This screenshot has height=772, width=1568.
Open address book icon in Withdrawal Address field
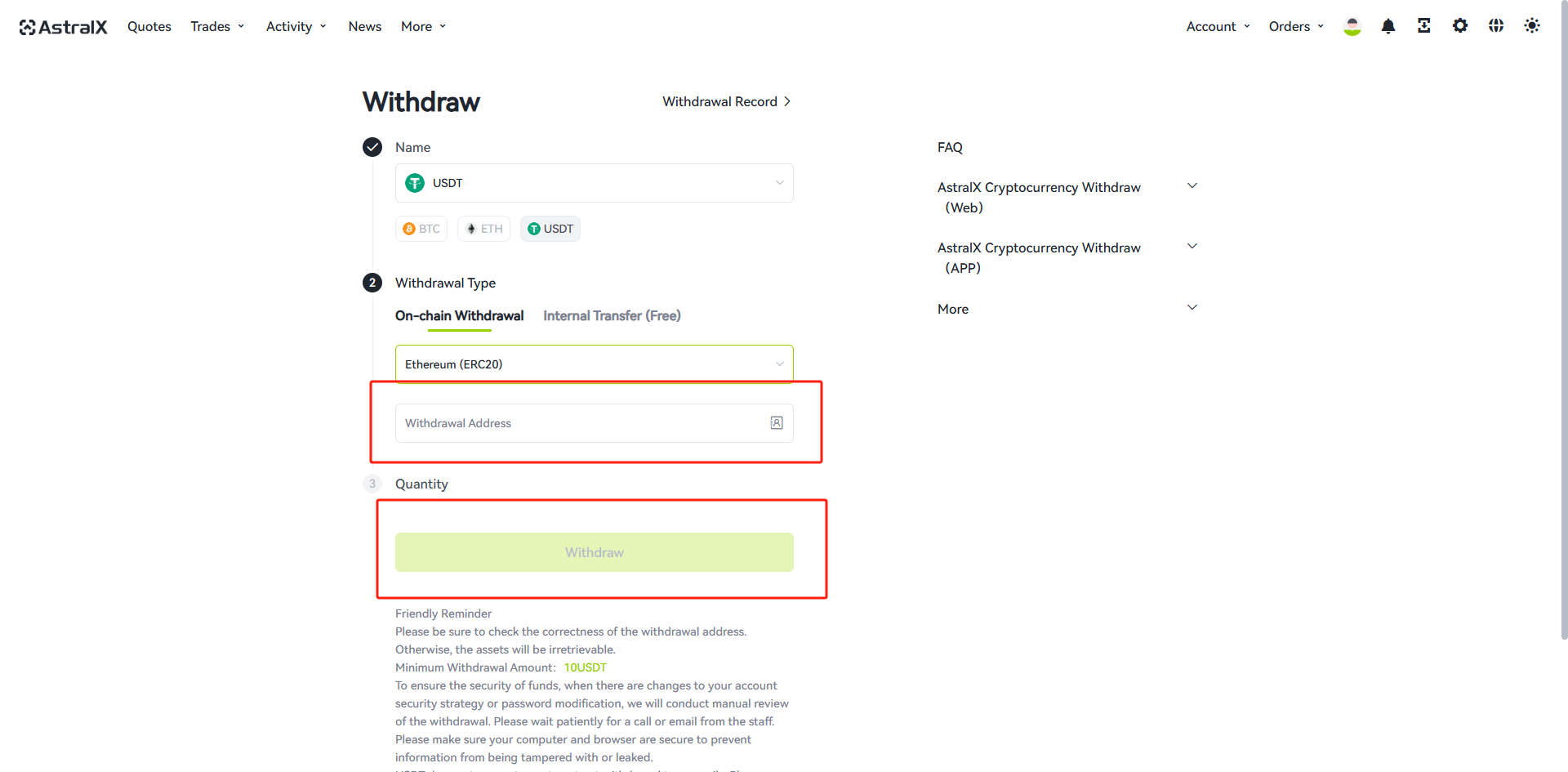tap(776, 422)
